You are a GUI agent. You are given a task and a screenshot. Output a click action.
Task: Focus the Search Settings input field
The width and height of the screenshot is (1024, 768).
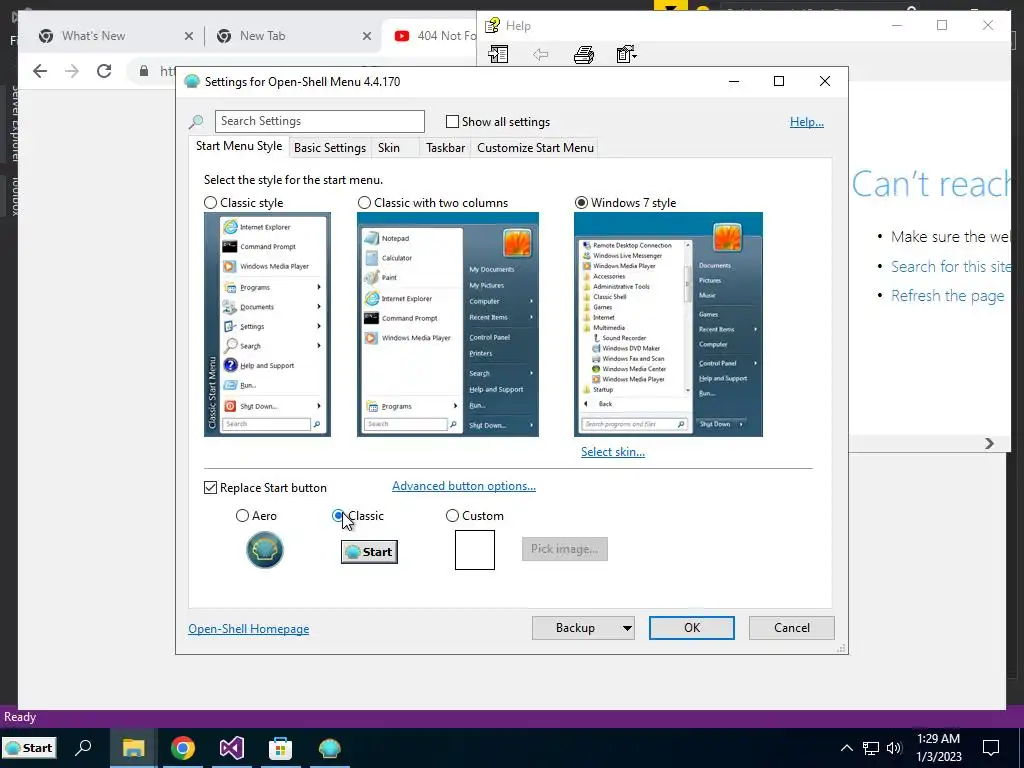point(319,121)
